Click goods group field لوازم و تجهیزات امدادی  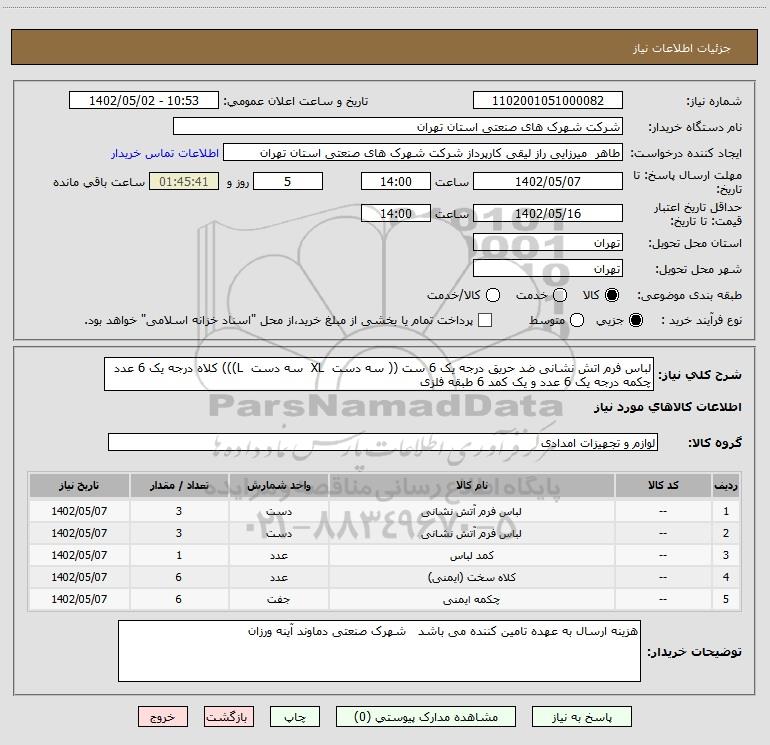point(383,442)
